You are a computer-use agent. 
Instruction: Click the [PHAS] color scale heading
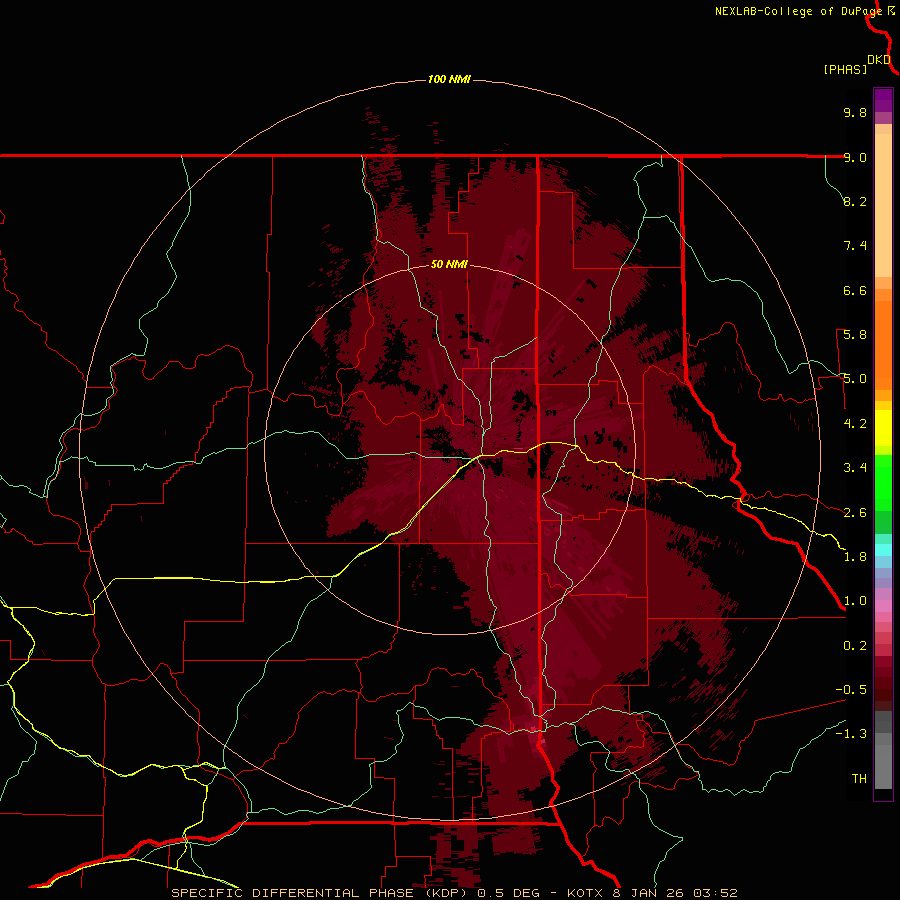pyautogui.click(x=845, y=69)
